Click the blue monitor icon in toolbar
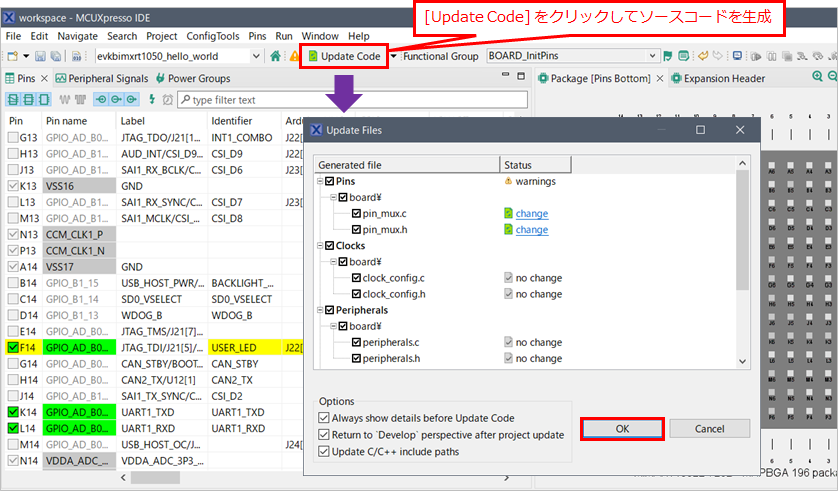 (738, 56)
